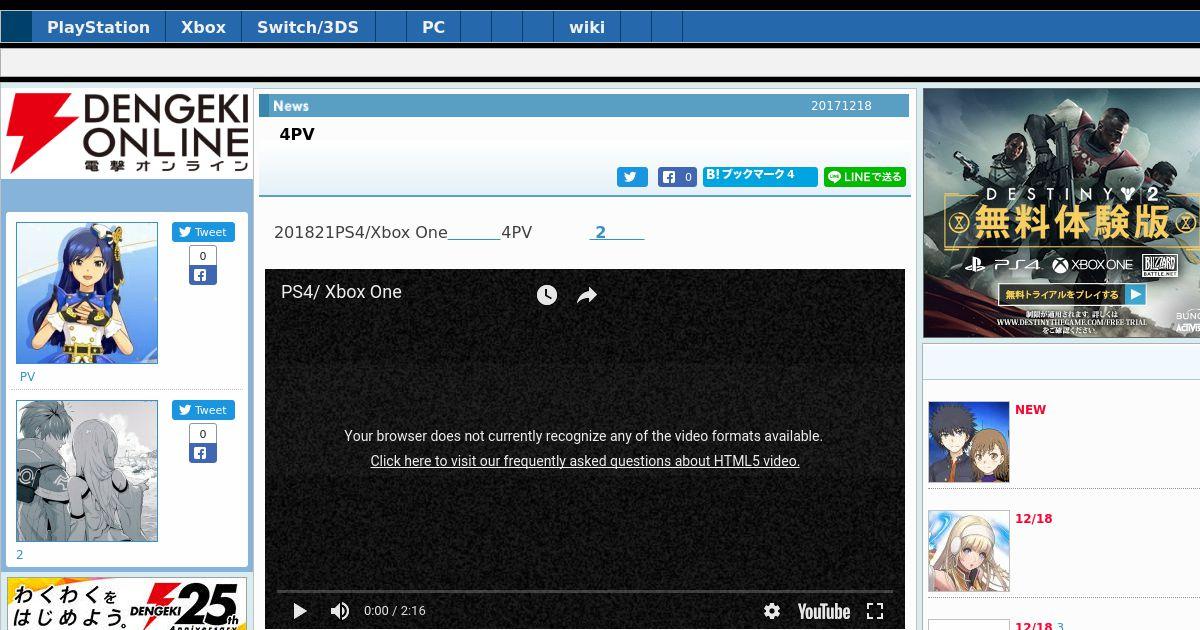This screenshot has height=630, width=1200.
Task: Open the Destiny 2 free trial ad
Action: pyautogui.click(x=1061, y=213)
